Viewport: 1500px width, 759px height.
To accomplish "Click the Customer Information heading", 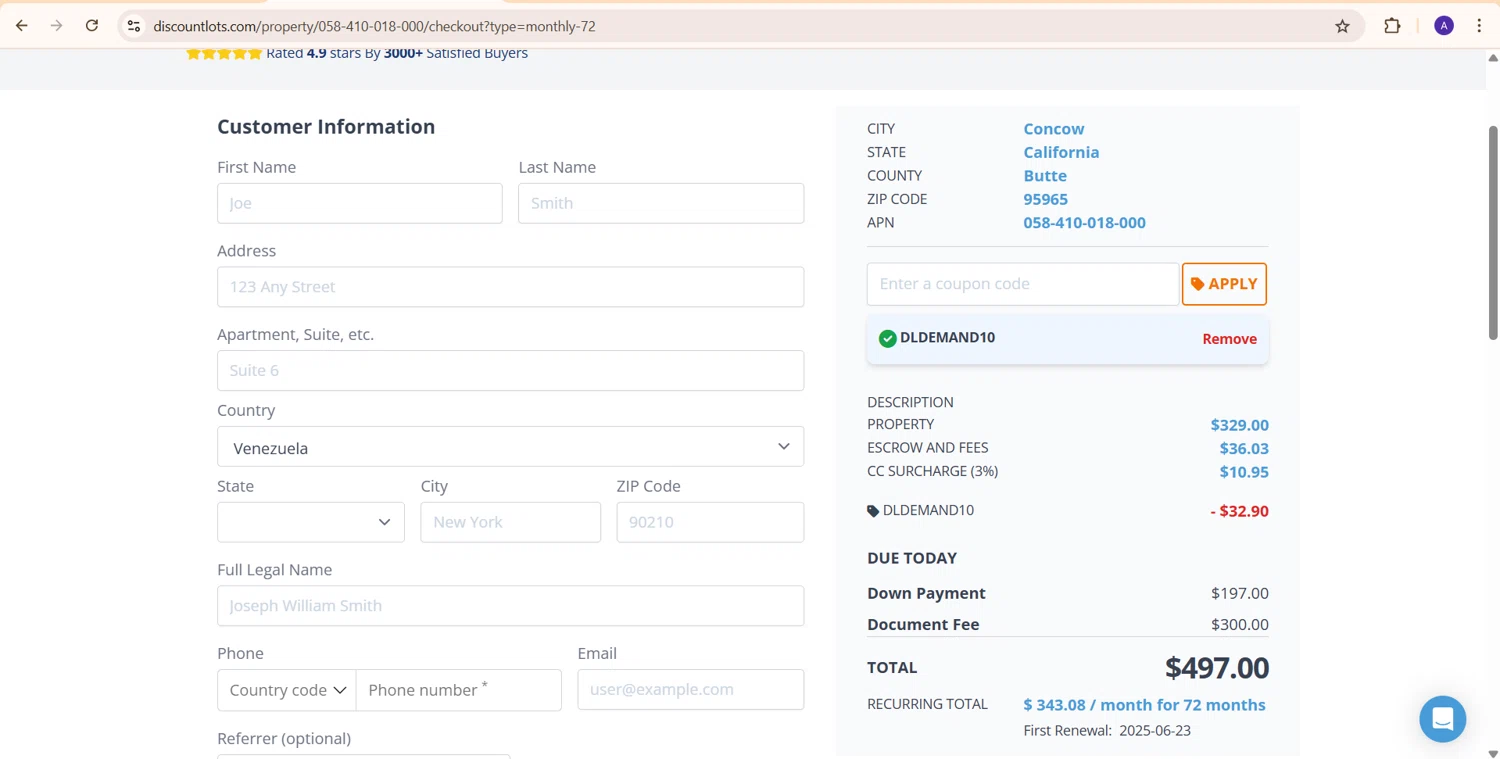I will [326, 126].
